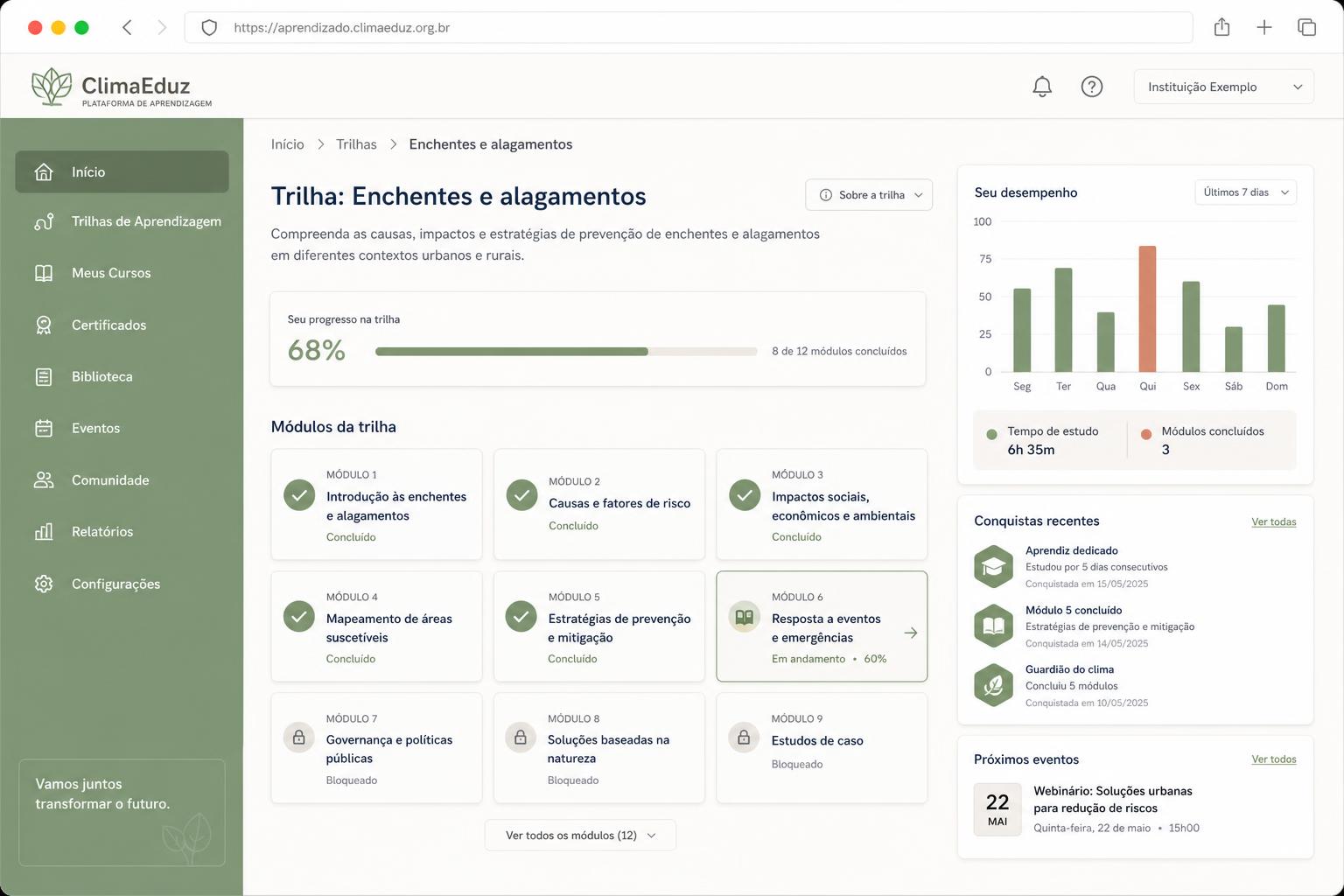Click the Módulo 5 completed checkmark icon
Screen dimensions: 1344x896
click(x=521, y=617)
